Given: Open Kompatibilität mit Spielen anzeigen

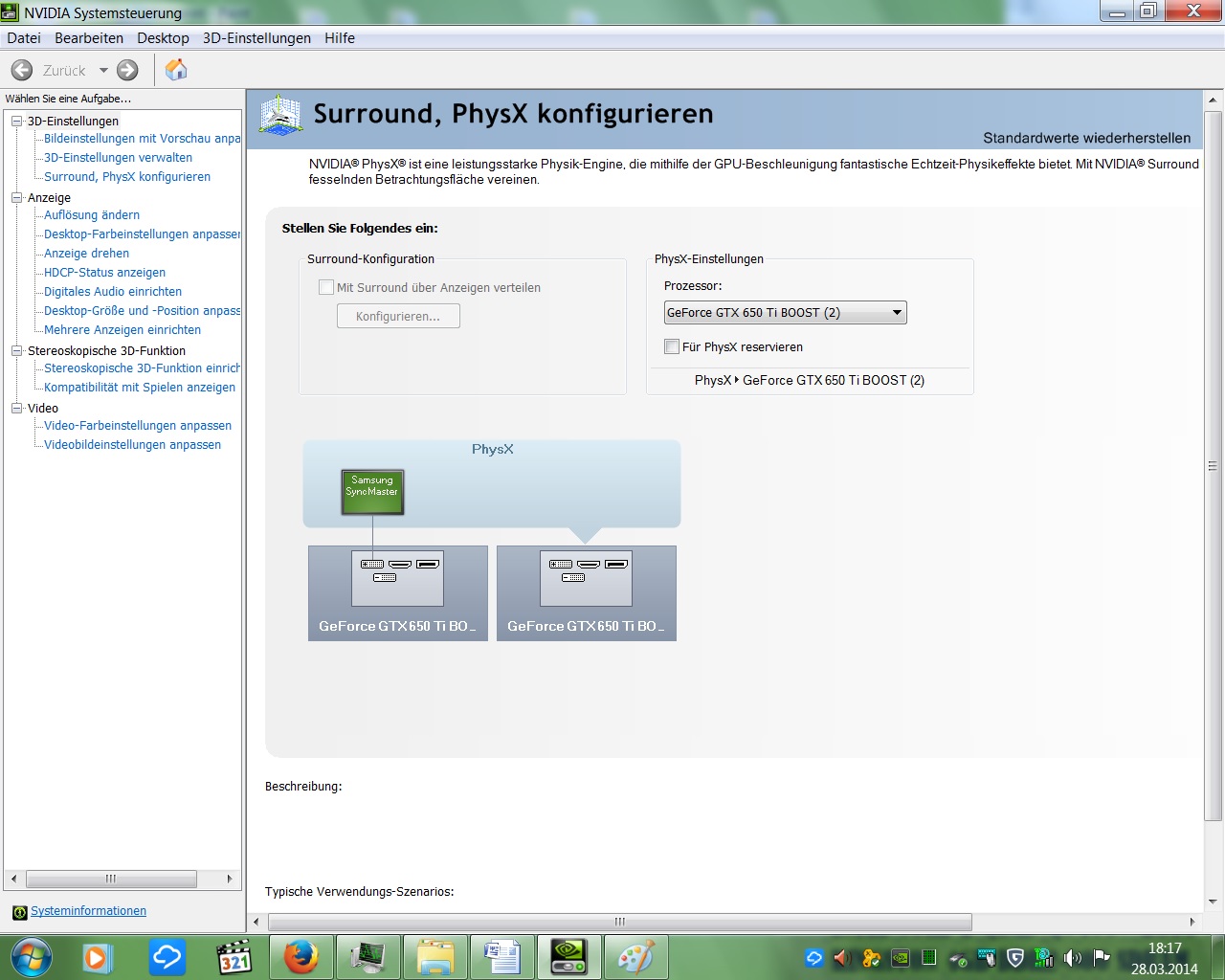Looking at the screenshot, I should coord(140,388).
